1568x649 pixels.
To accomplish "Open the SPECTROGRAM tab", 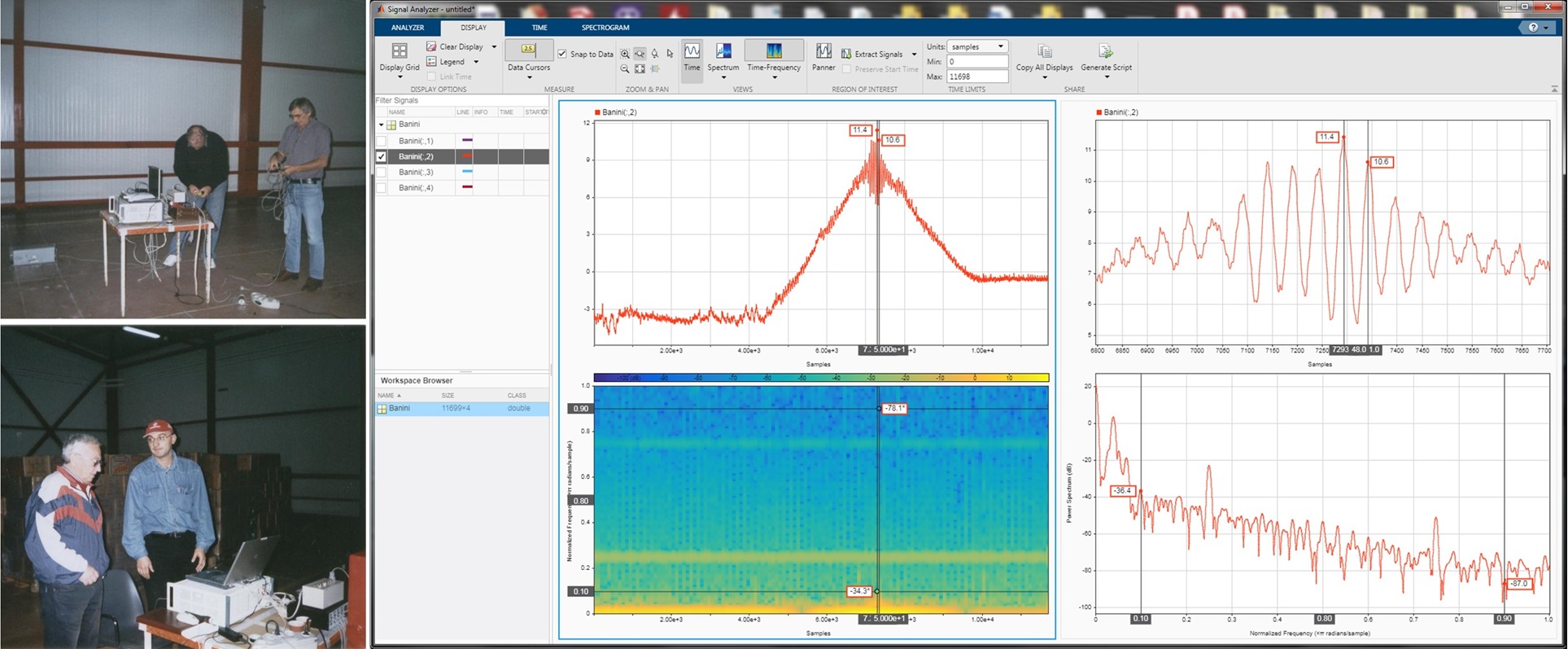I will tap(605, 28).
